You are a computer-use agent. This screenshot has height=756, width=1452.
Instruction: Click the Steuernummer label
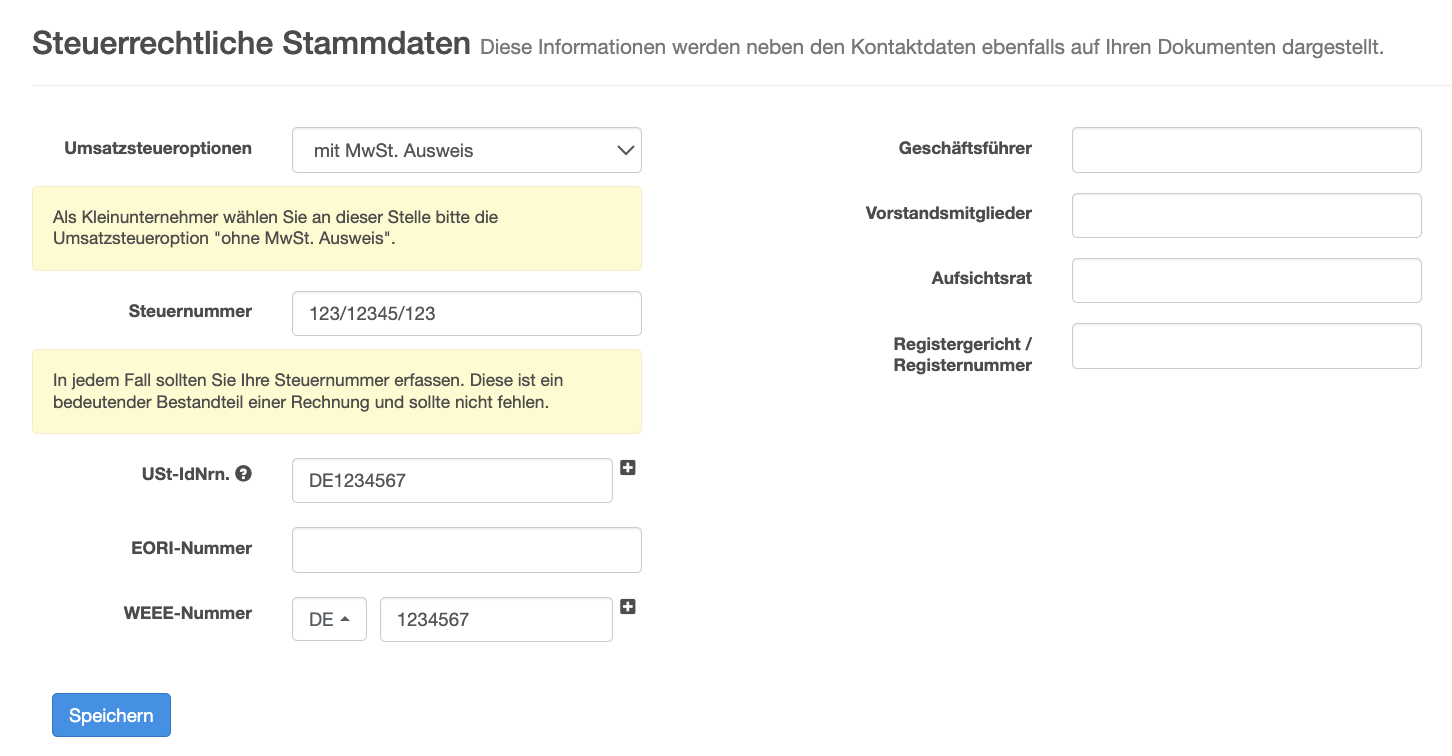(x=190, y=311)
